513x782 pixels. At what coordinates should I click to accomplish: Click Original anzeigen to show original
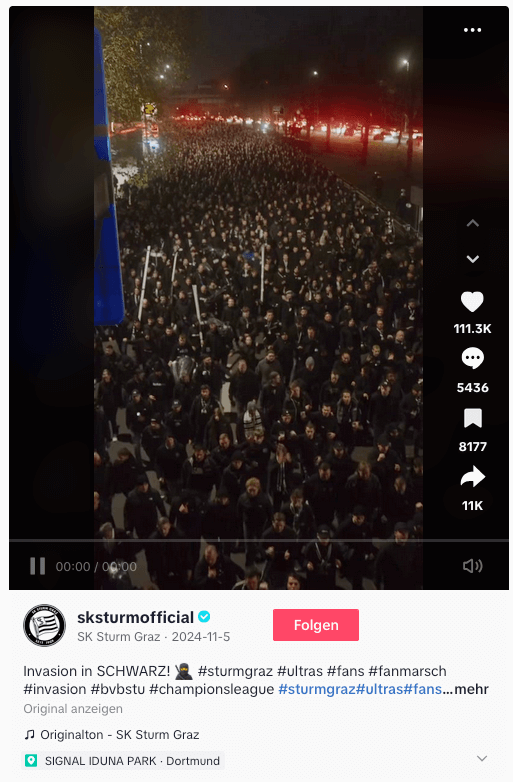click(x=73, y=709)
